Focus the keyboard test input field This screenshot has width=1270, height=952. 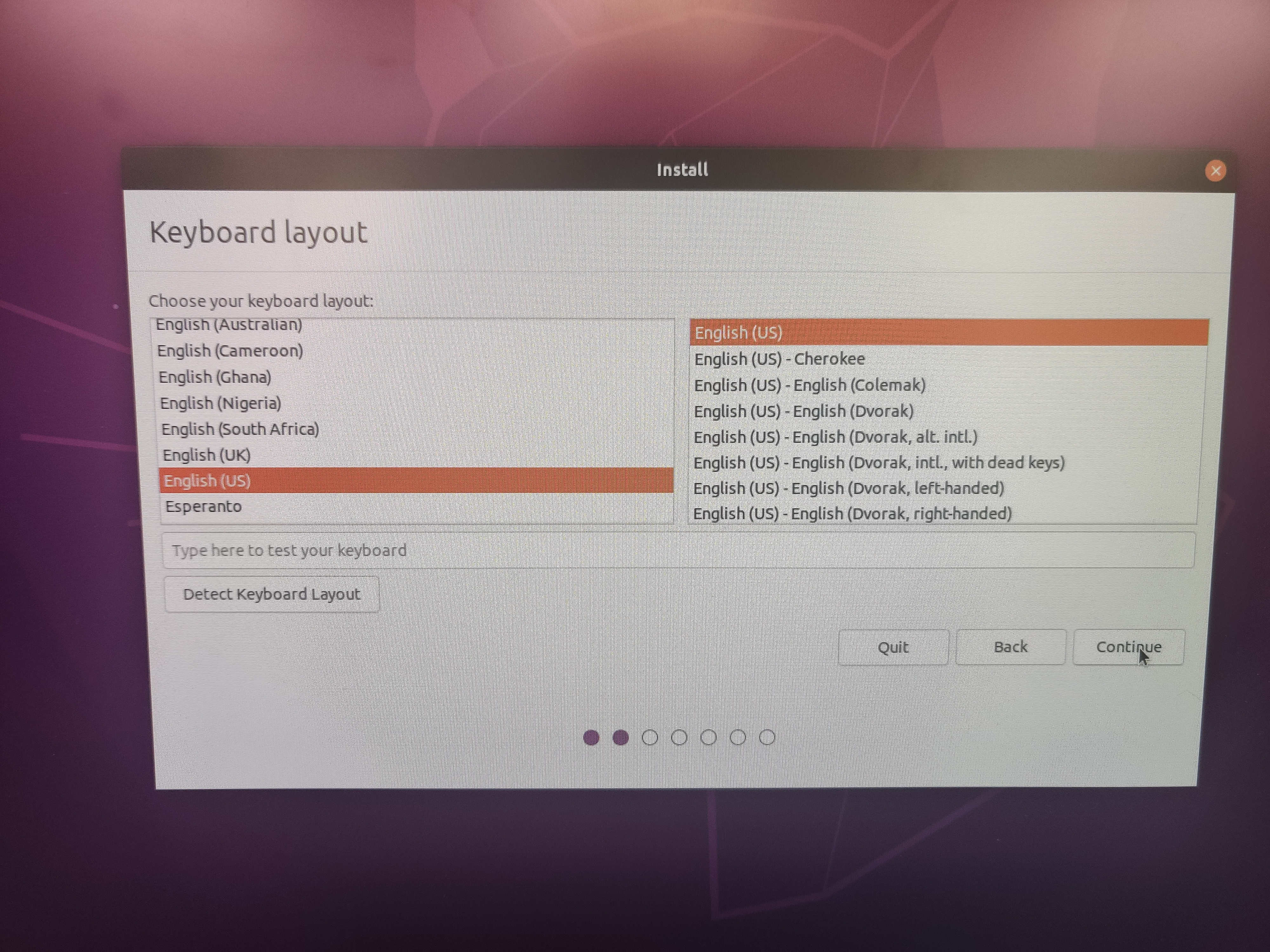click(x=678, y=550)
